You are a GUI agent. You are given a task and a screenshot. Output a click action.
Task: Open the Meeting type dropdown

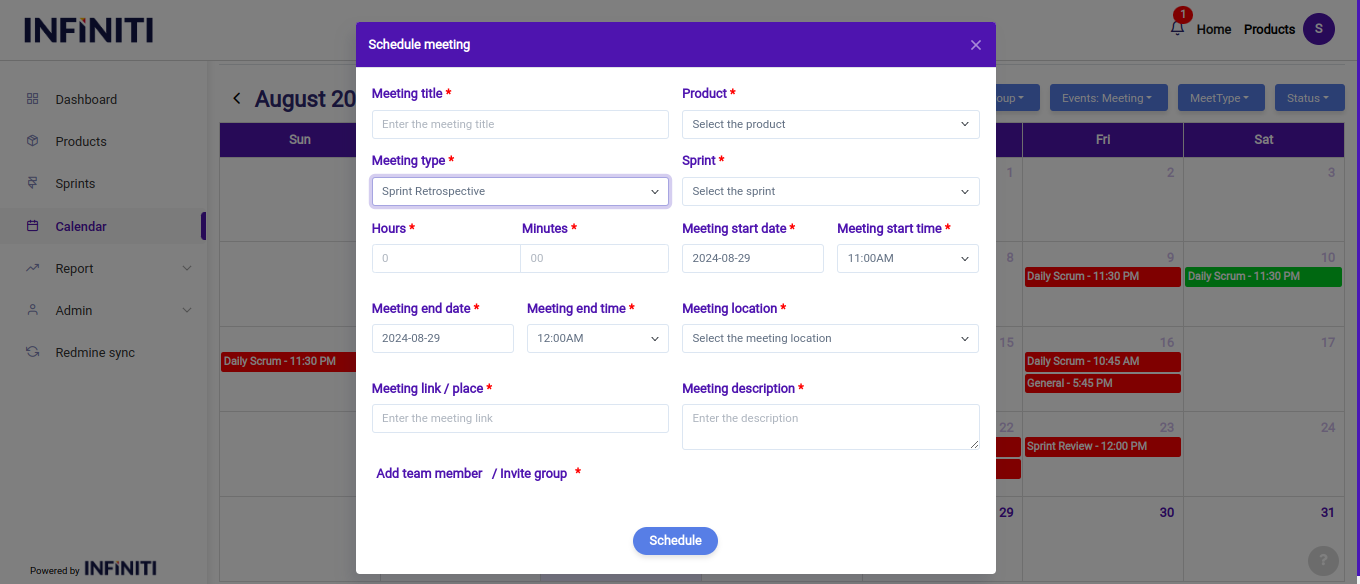pyautogui.click(x=520, y=191)
